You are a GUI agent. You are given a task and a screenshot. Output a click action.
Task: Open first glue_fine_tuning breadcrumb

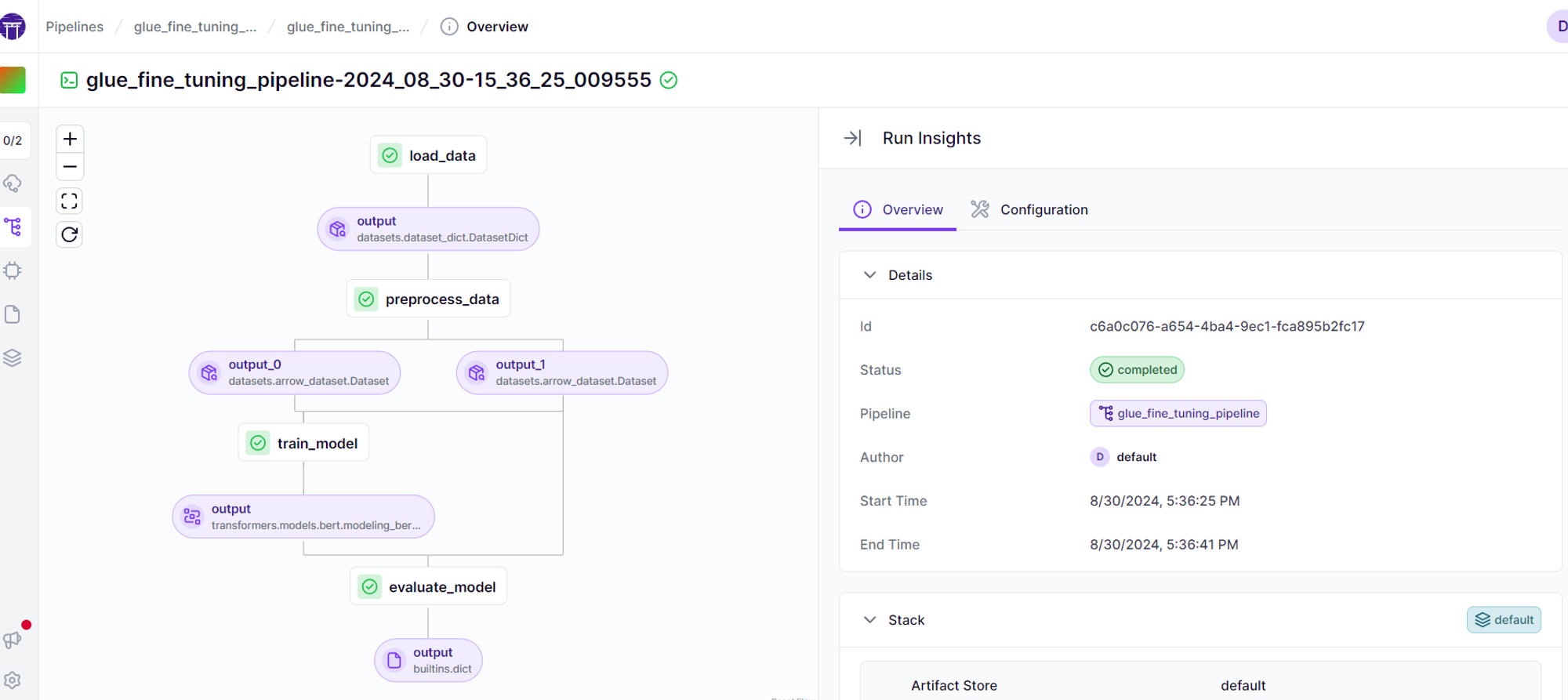pyautogui.click(x=195, y=27)
